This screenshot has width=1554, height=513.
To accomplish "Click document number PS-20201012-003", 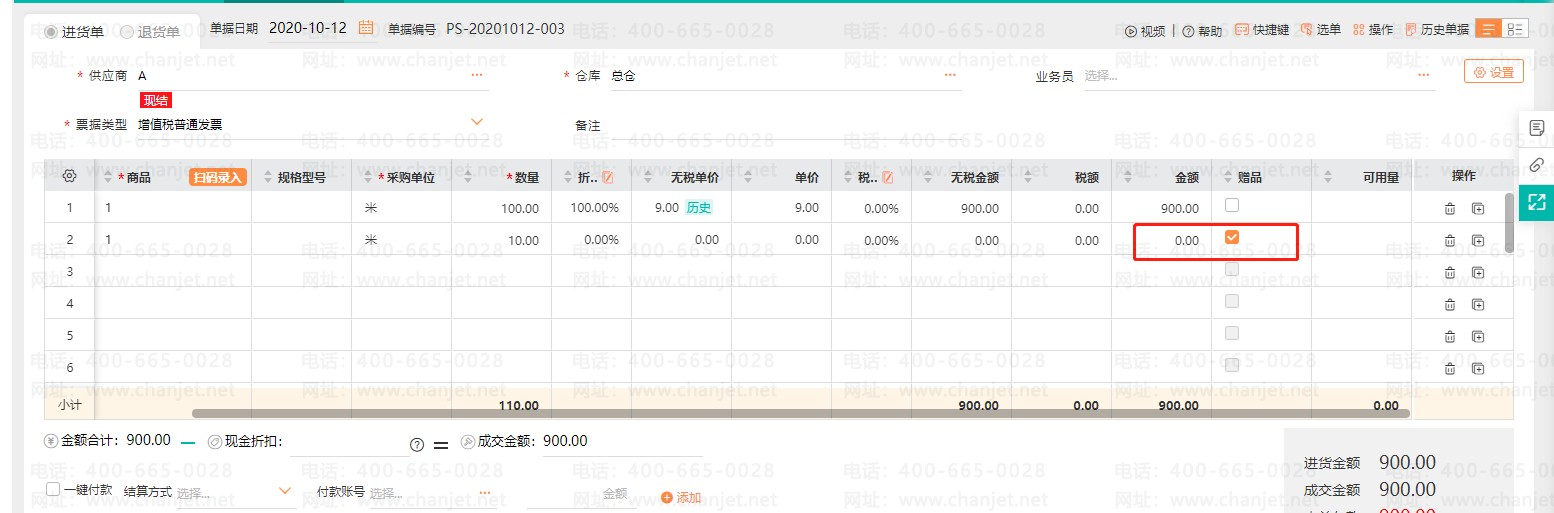I will [505, 29].
